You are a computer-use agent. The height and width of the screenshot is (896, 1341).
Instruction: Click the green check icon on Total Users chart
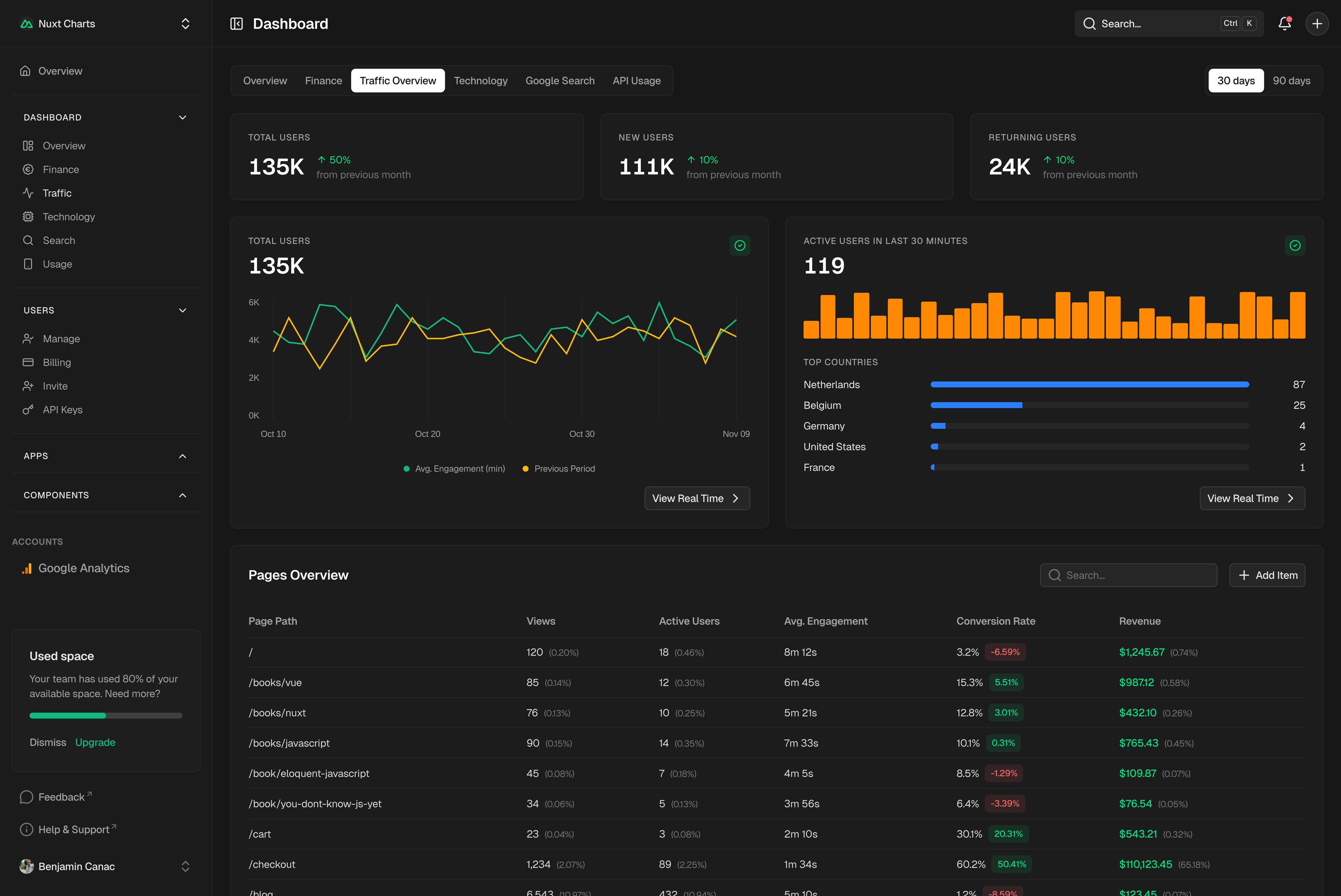click(740, 245)
